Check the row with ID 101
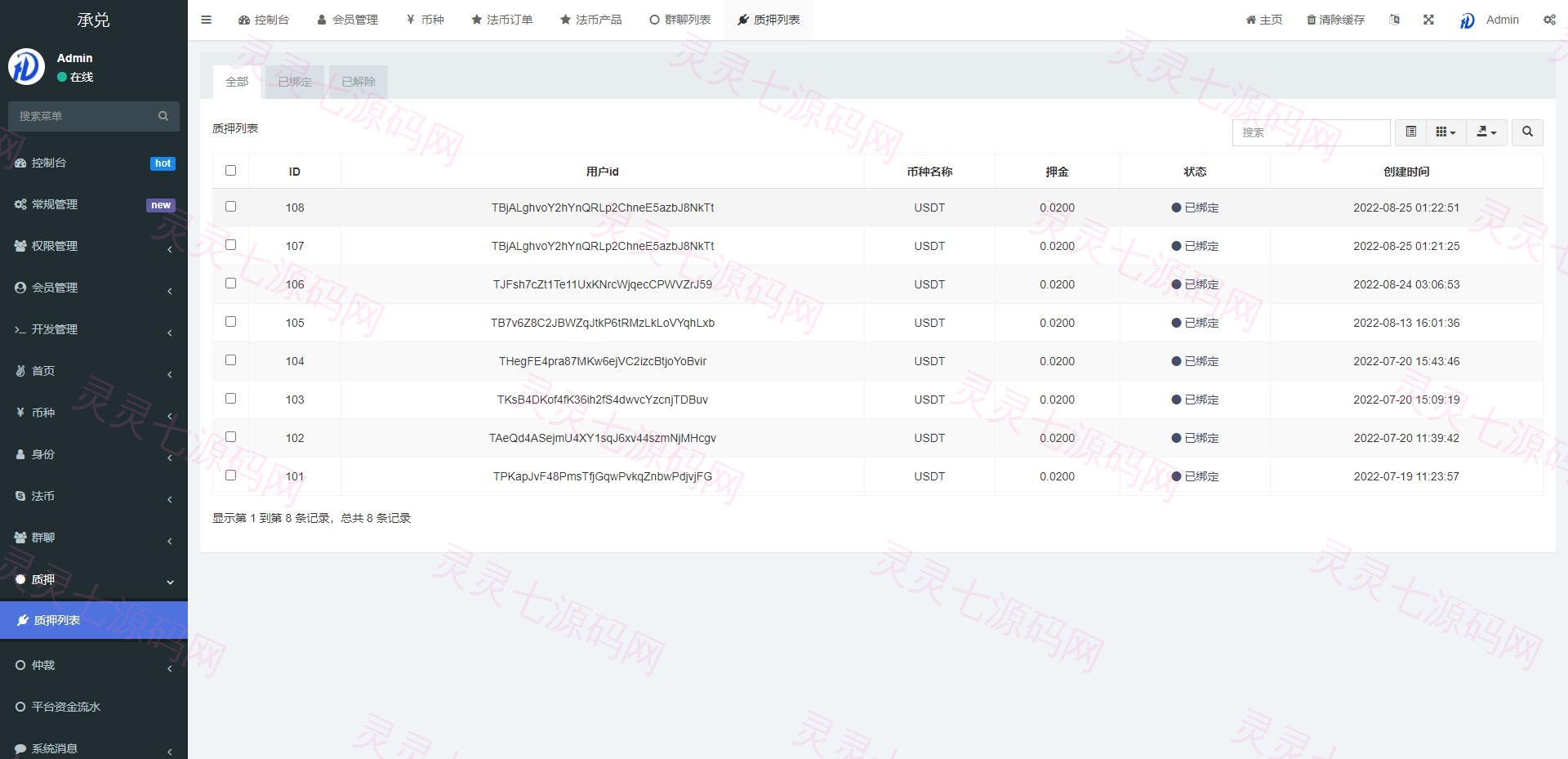 tap(230, 475)
